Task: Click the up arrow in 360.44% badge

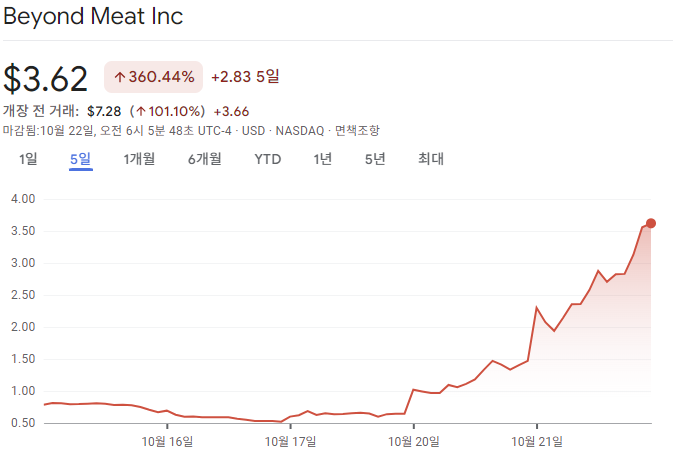Action: [x=119, y=77]
